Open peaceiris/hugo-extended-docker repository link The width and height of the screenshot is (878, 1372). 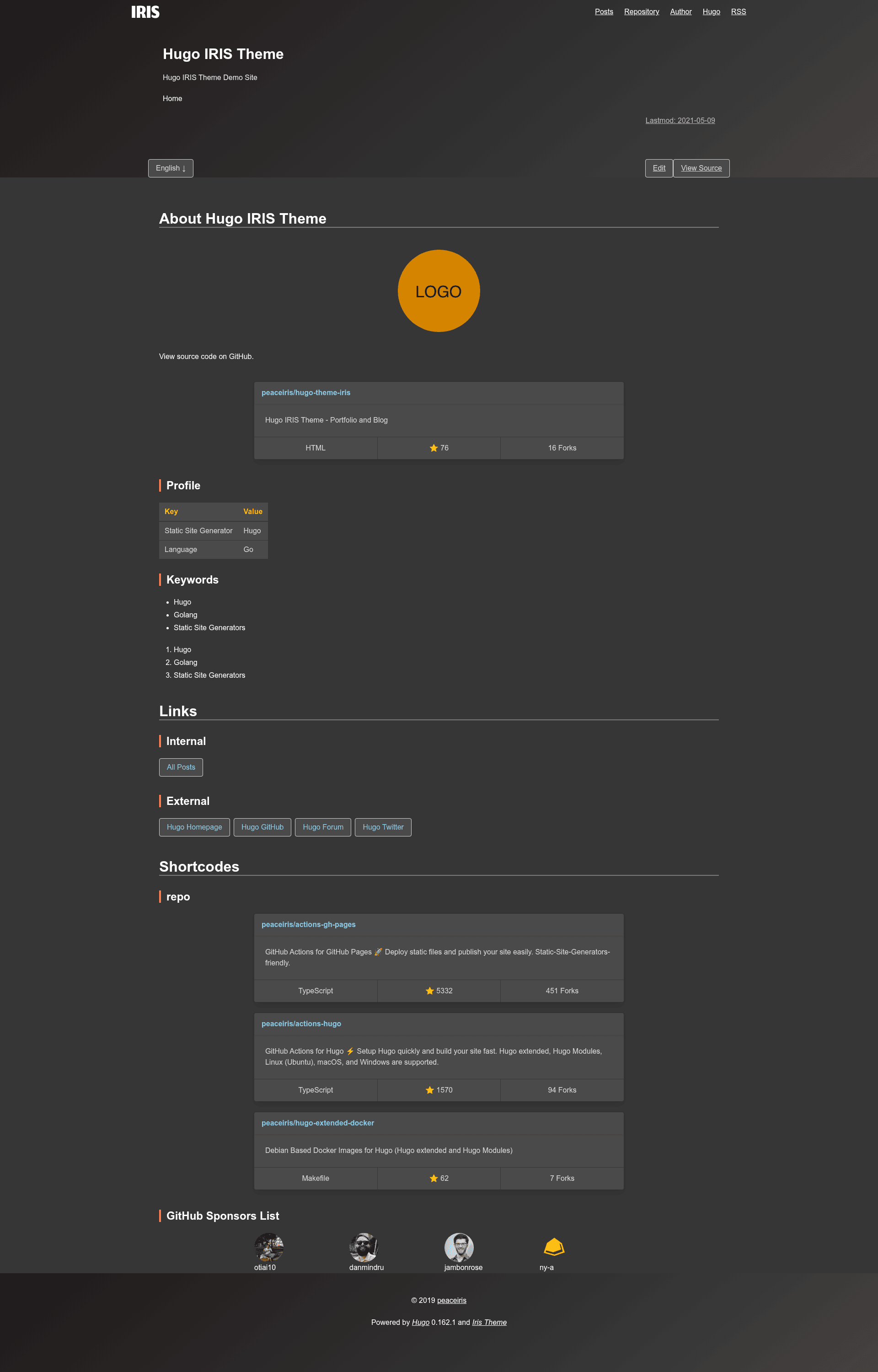pos(317,1123)
